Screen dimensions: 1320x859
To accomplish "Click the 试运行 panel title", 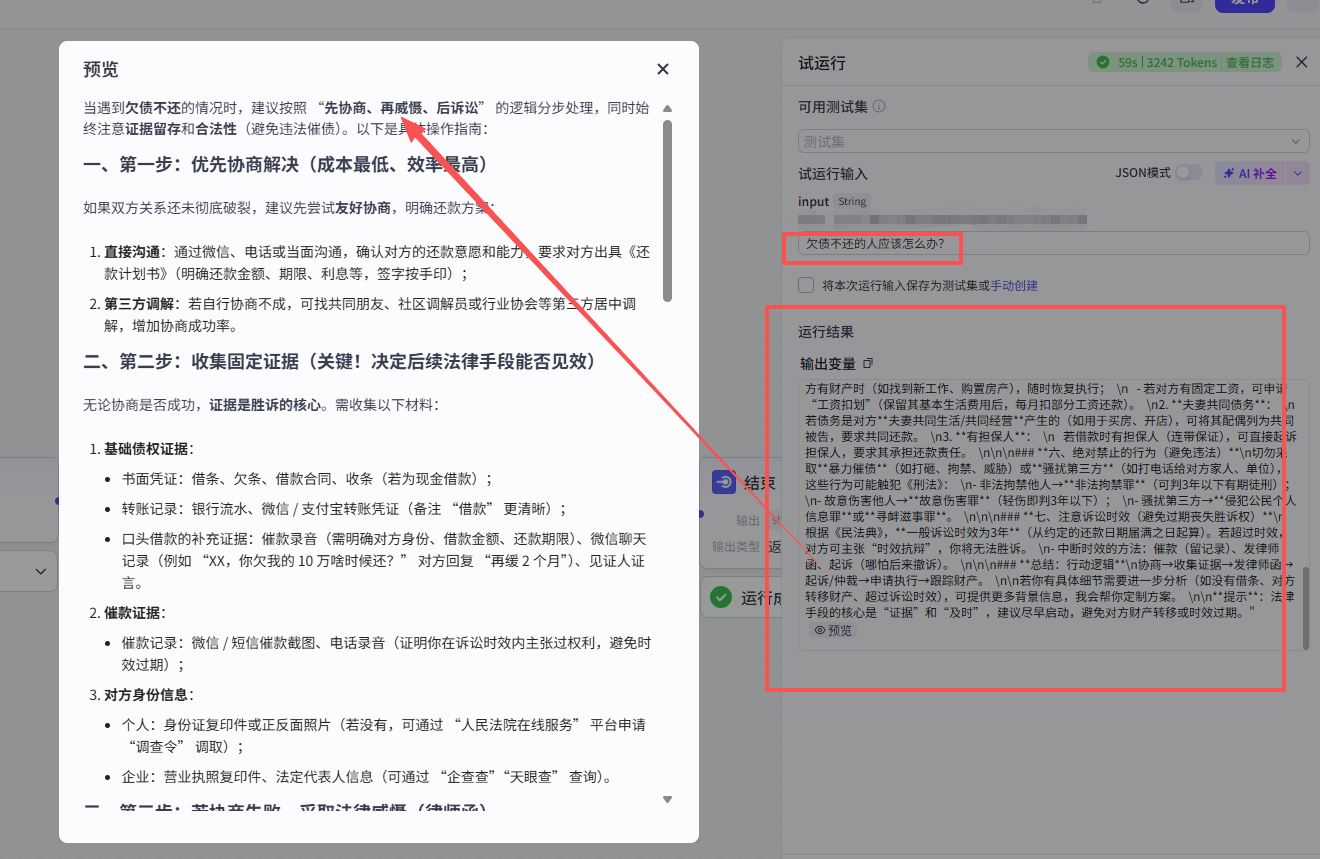I will click(822, 63).
